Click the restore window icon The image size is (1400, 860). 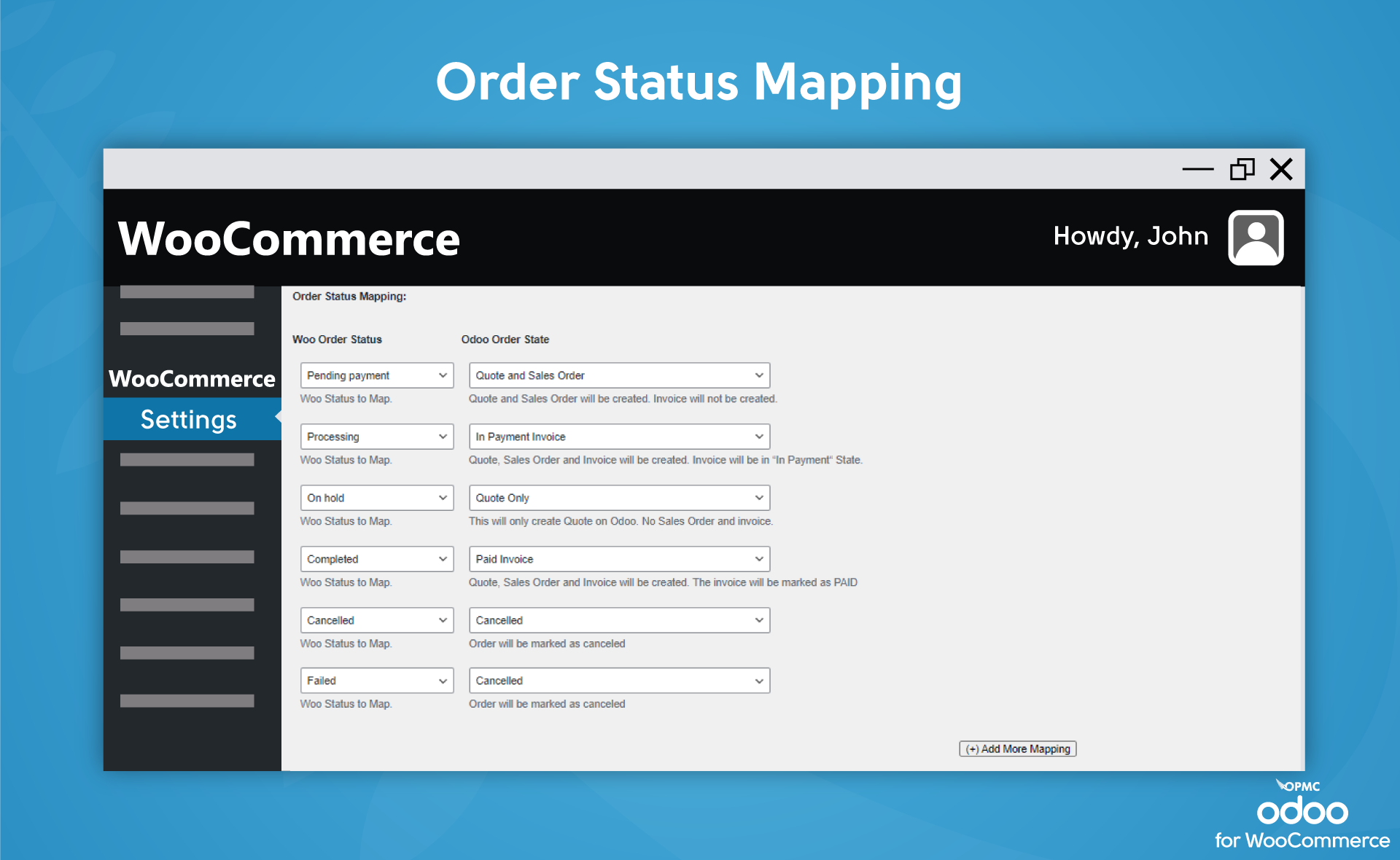1242,168
